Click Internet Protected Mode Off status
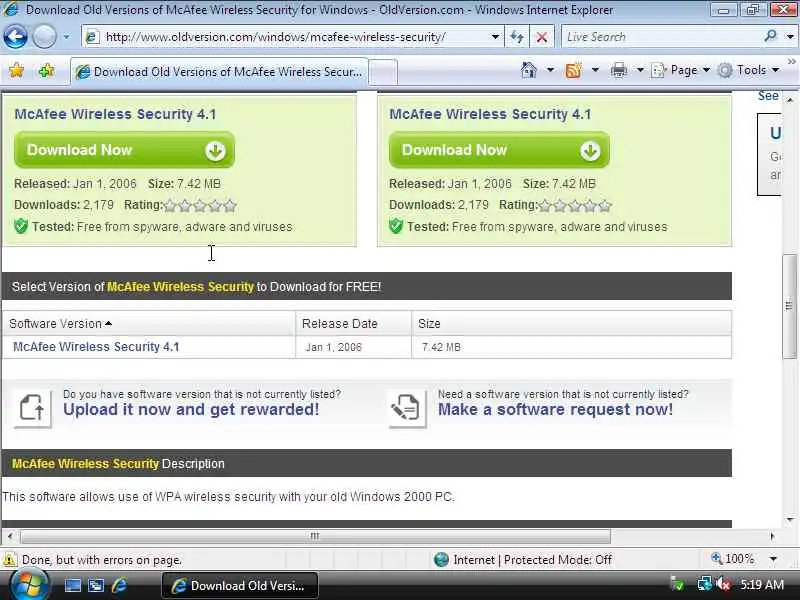 523,560
